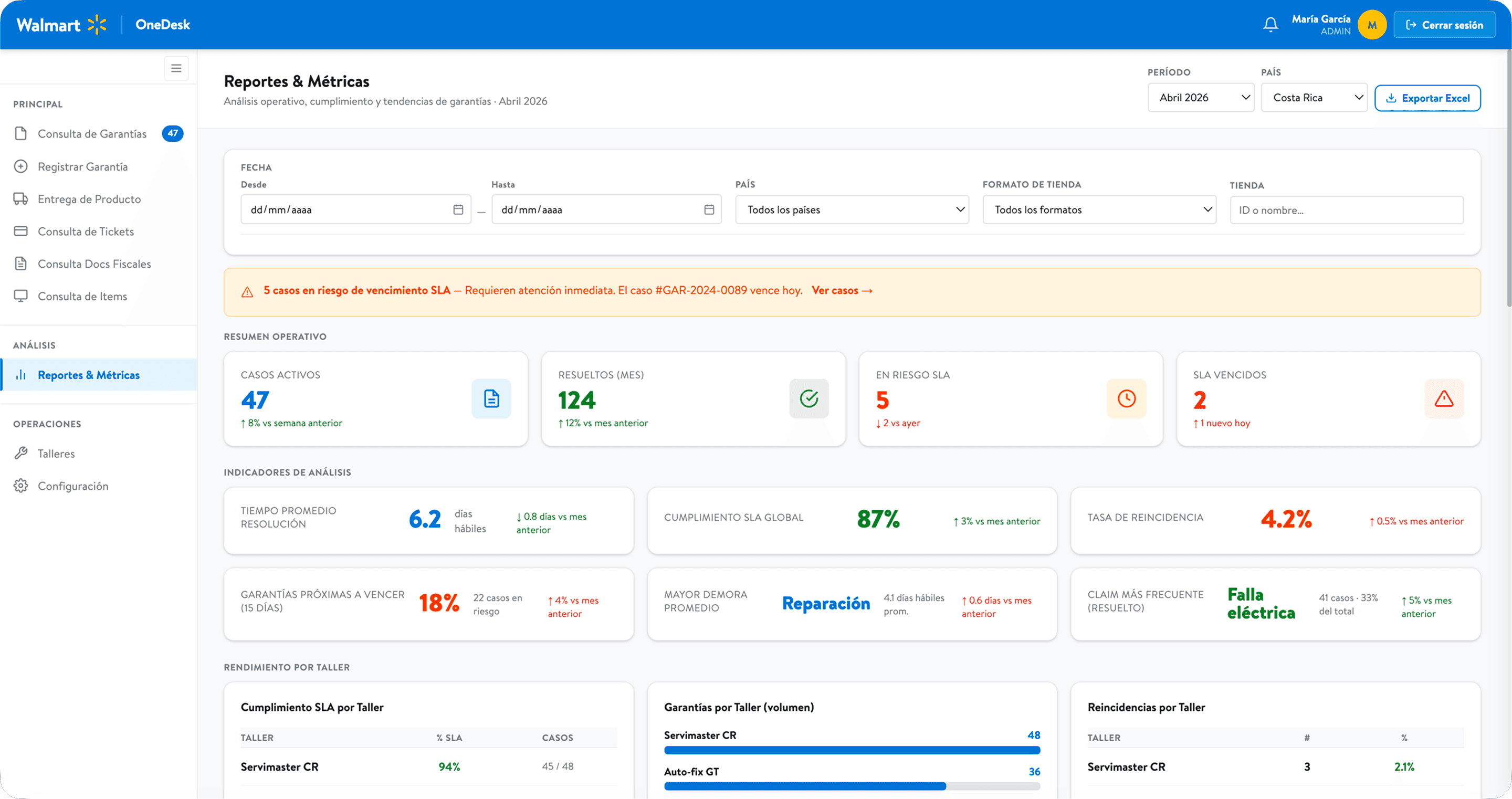This screenshot has width=1512, height=799.
Task: Go to Consulta de Items
Action: 99,296
